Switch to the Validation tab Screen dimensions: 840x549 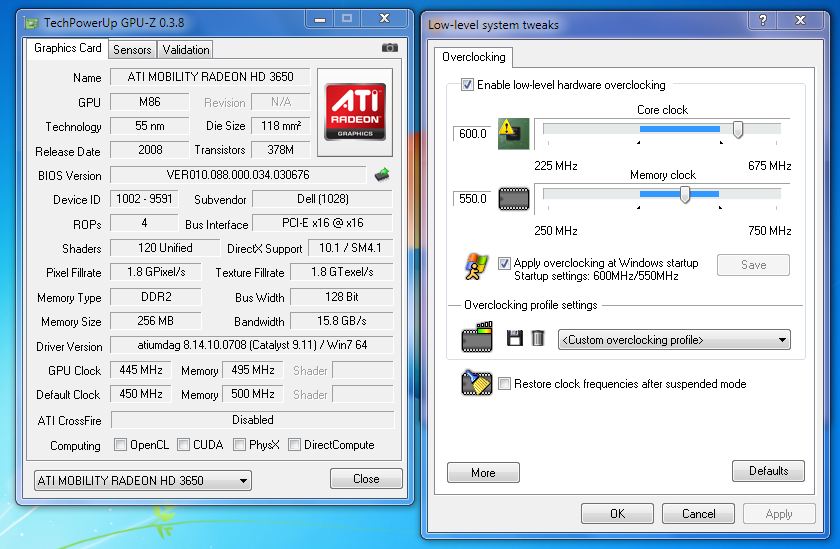coord(186,50)
